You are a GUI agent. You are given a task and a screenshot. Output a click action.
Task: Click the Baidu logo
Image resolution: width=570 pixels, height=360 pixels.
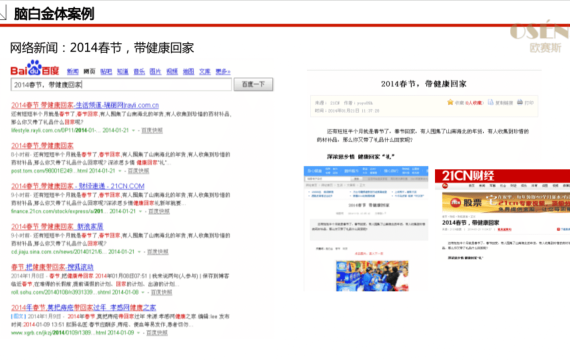point(35,68)
